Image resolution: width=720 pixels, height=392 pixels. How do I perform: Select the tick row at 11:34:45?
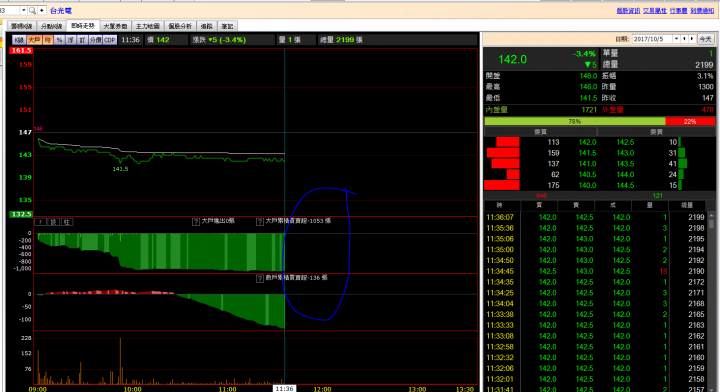[596, 271]
